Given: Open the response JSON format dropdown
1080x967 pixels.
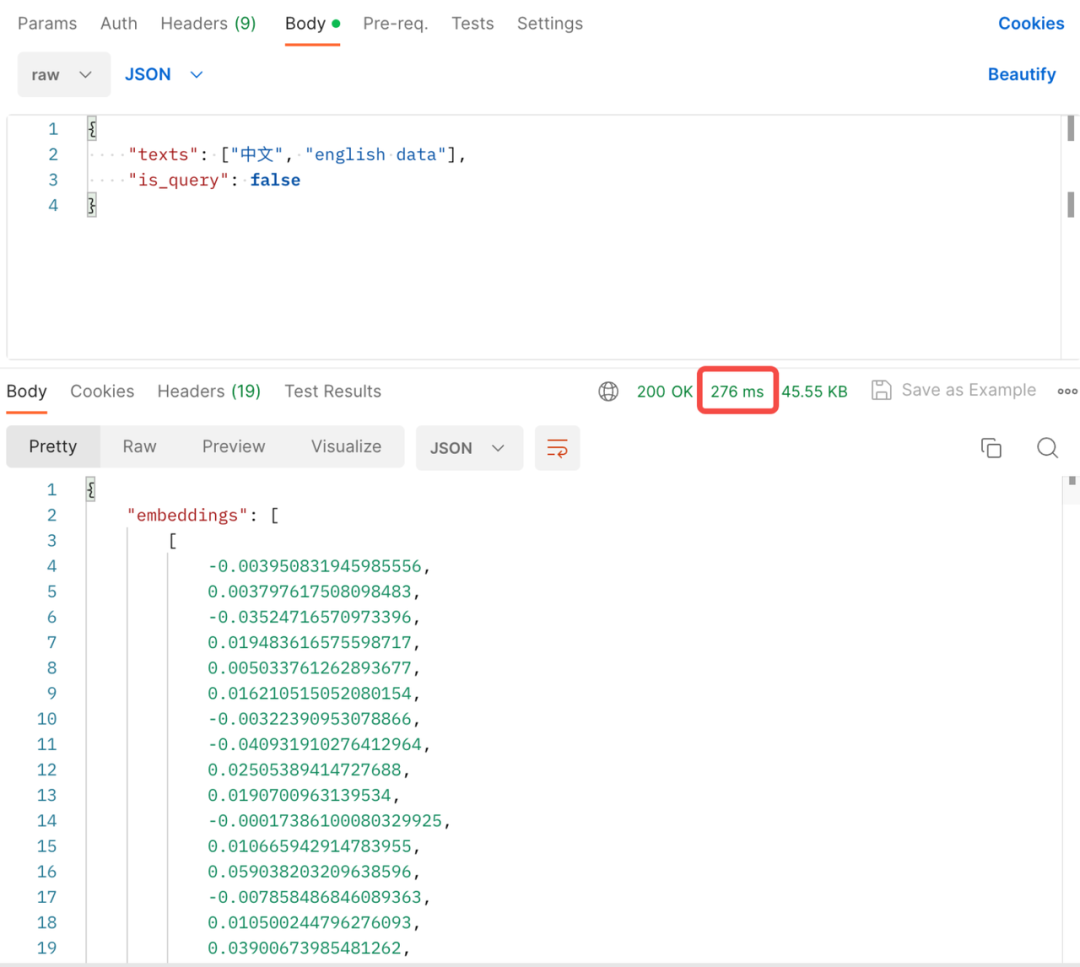Looking at the screenshot, I should tap(469, 448).
